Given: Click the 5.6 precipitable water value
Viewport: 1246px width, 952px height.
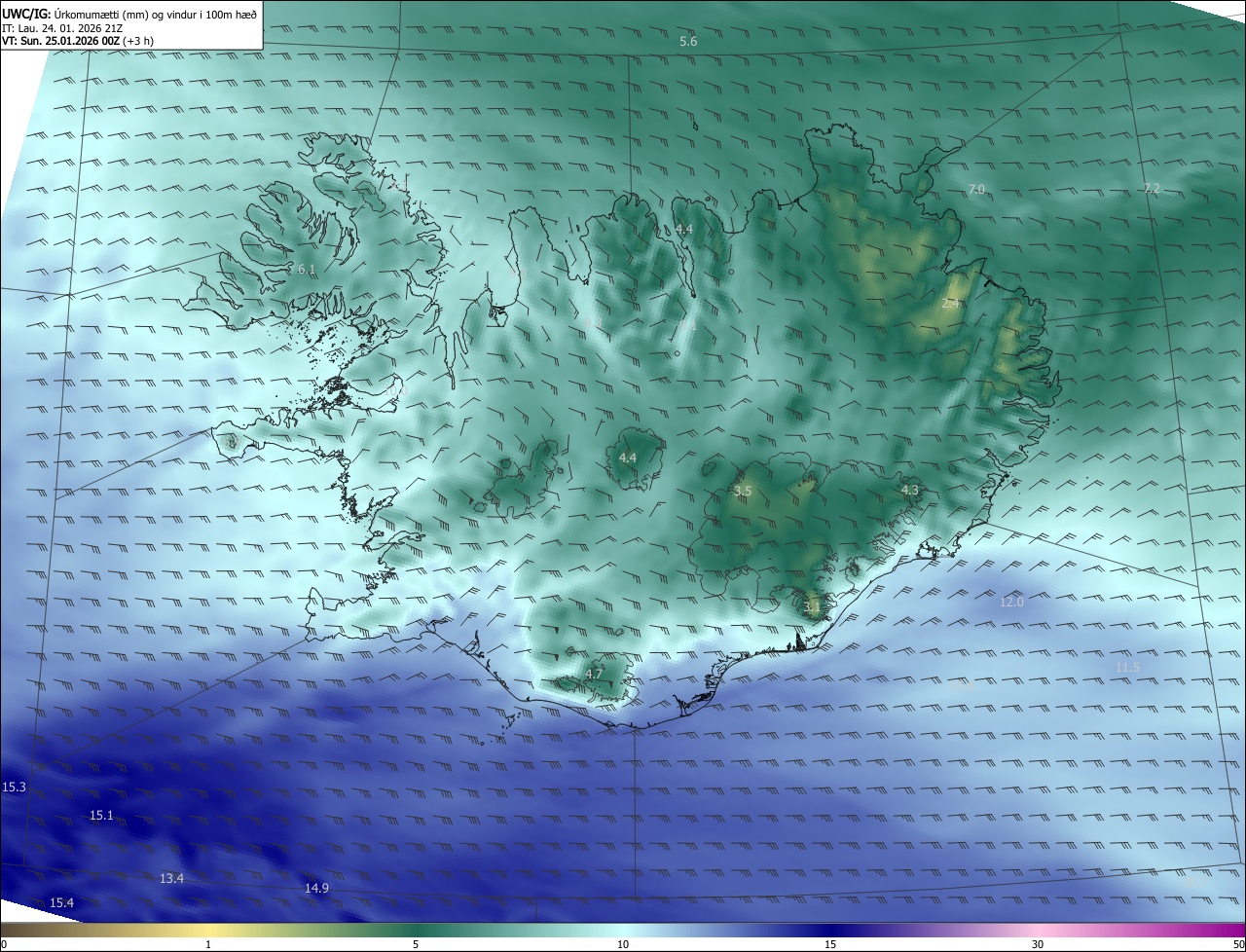Looking at the screenshot, I should tap(688, 41).
